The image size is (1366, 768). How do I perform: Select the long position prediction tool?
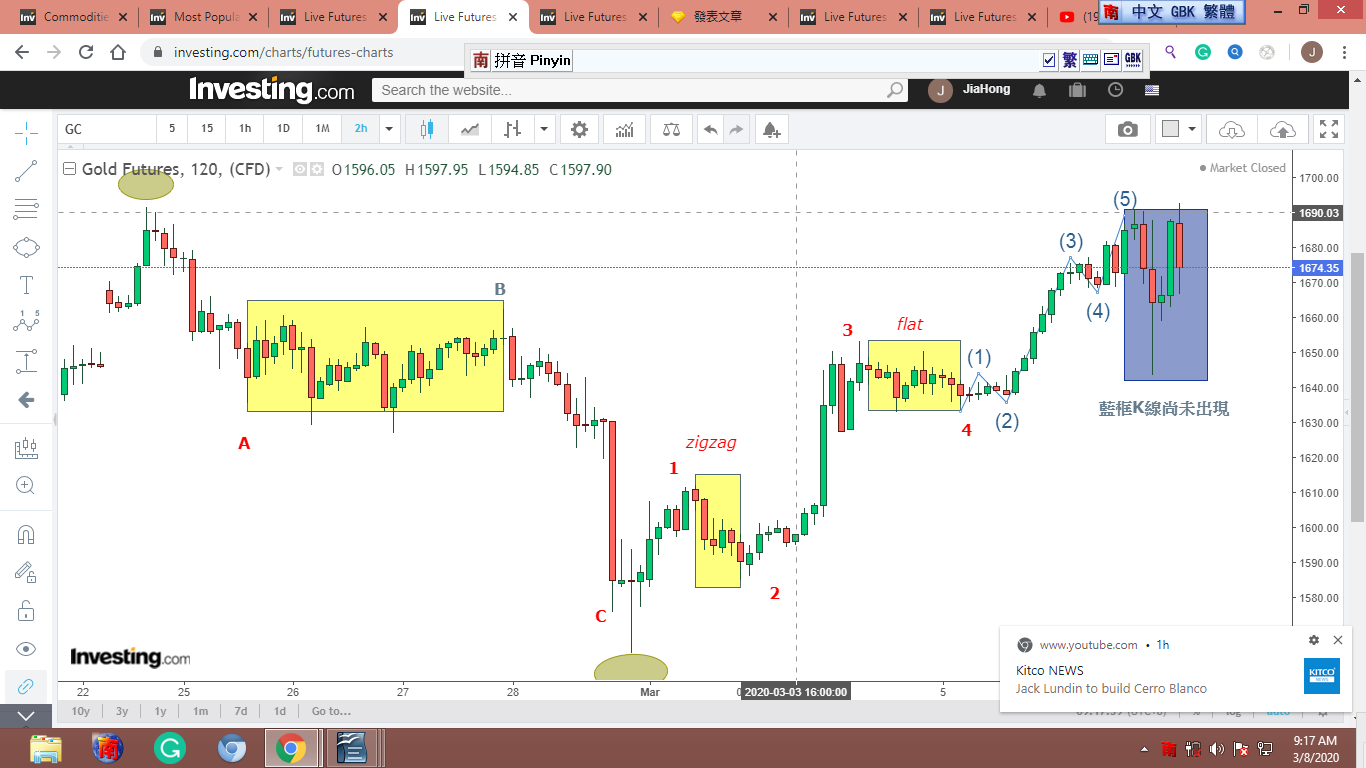point(26,361)
